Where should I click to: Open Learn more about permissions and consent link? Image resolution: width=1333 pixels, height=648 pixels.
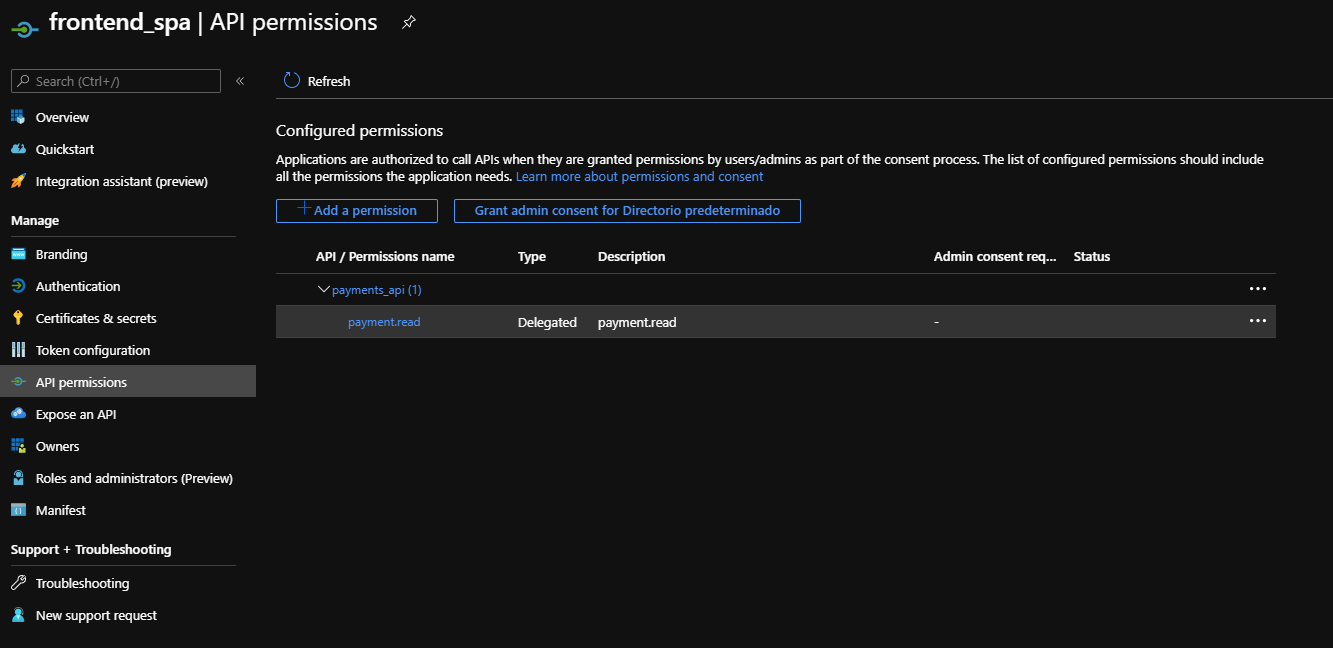[639, 177]
